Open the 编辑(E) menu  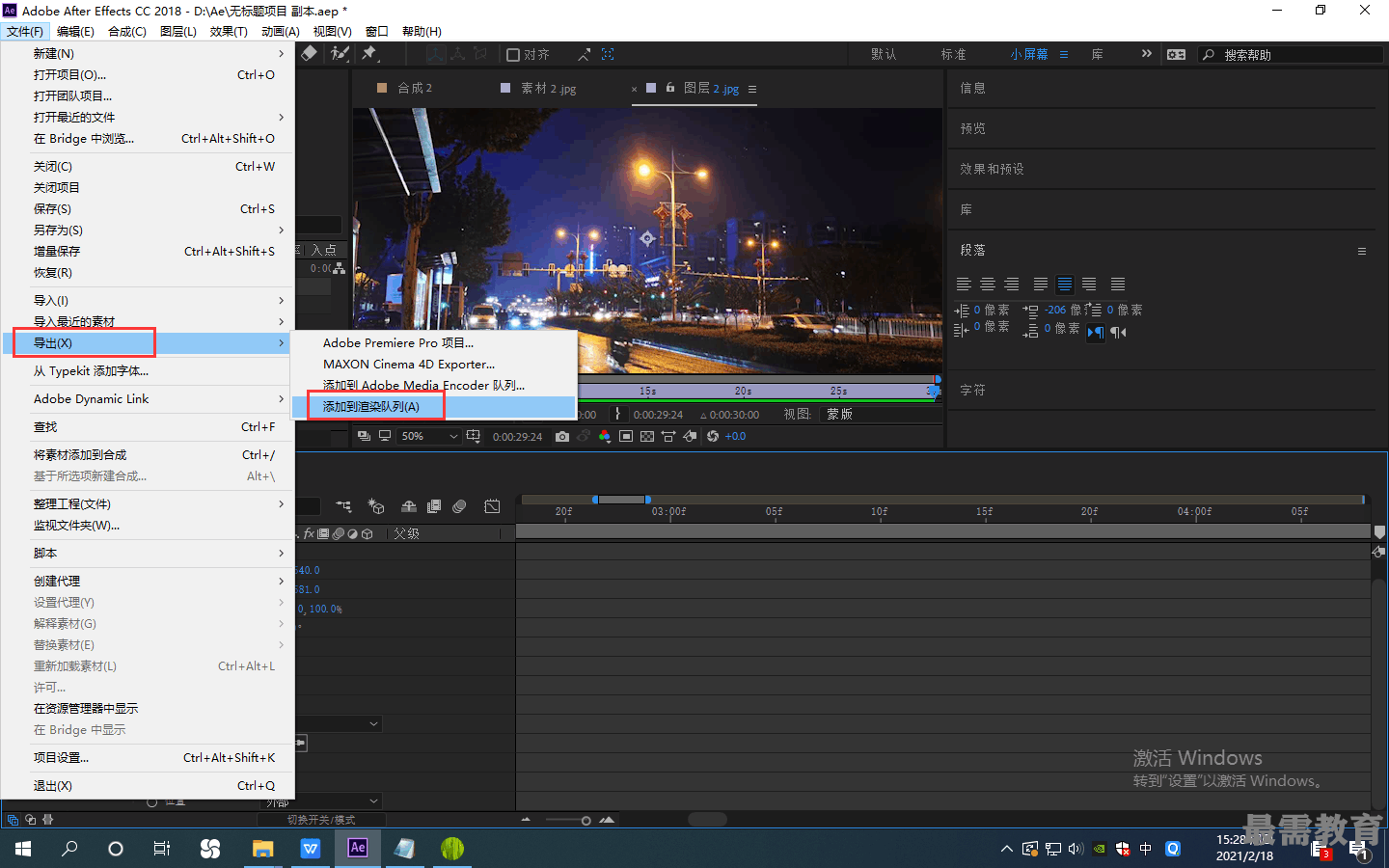coord(75,32)
